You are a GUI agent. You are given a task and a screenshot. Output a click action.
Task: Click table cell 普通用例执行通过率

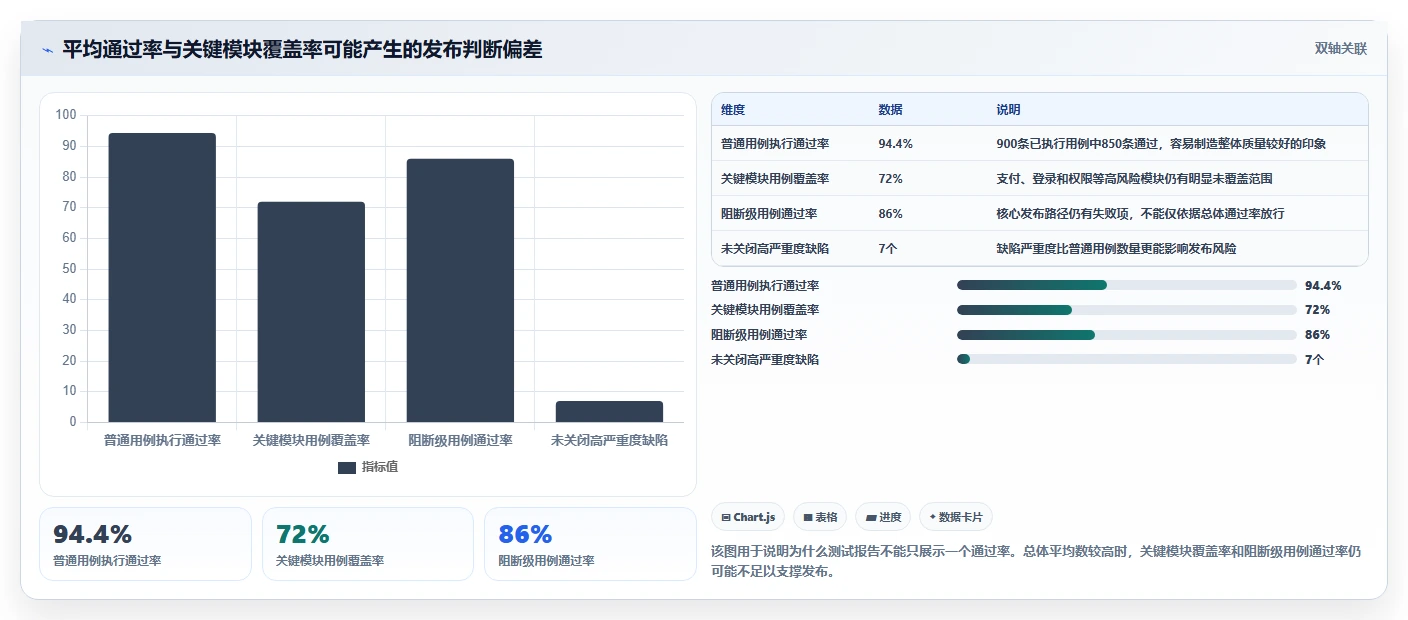[x=775, y=144]
